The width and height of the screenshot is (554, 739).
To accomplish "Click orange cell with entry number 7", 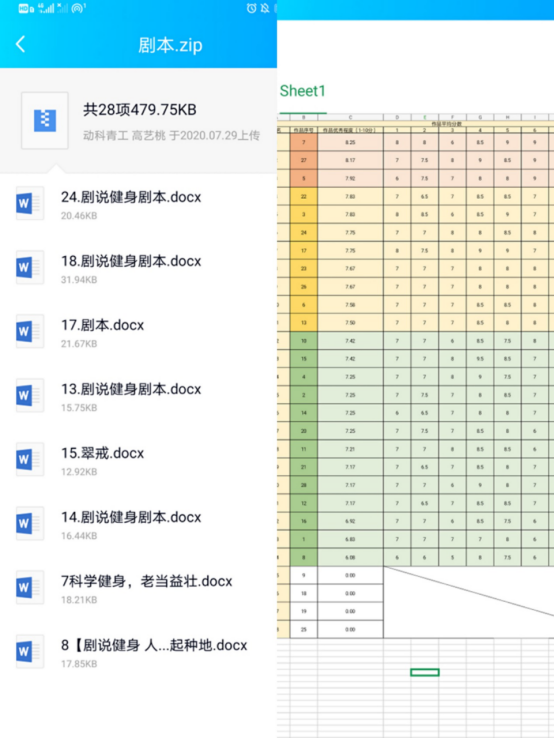I will pyautogui.click(x=304, y=142).
